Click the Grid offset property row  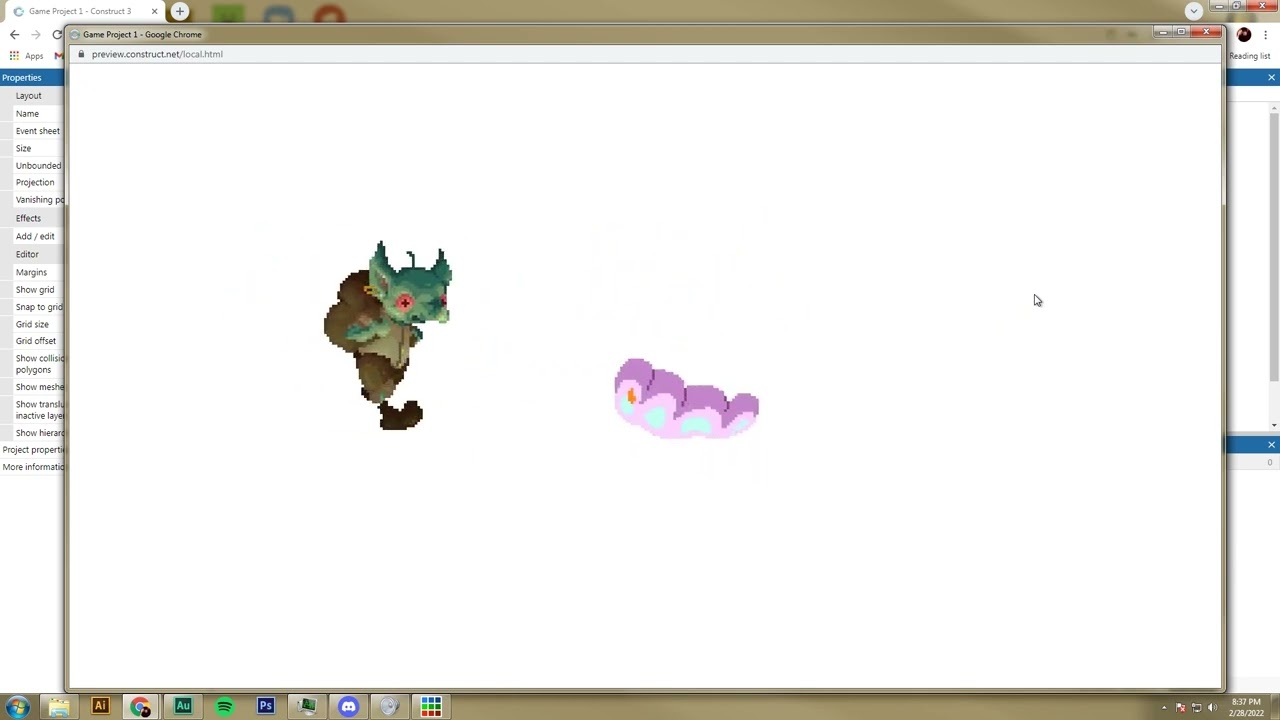tap(32, 341)
